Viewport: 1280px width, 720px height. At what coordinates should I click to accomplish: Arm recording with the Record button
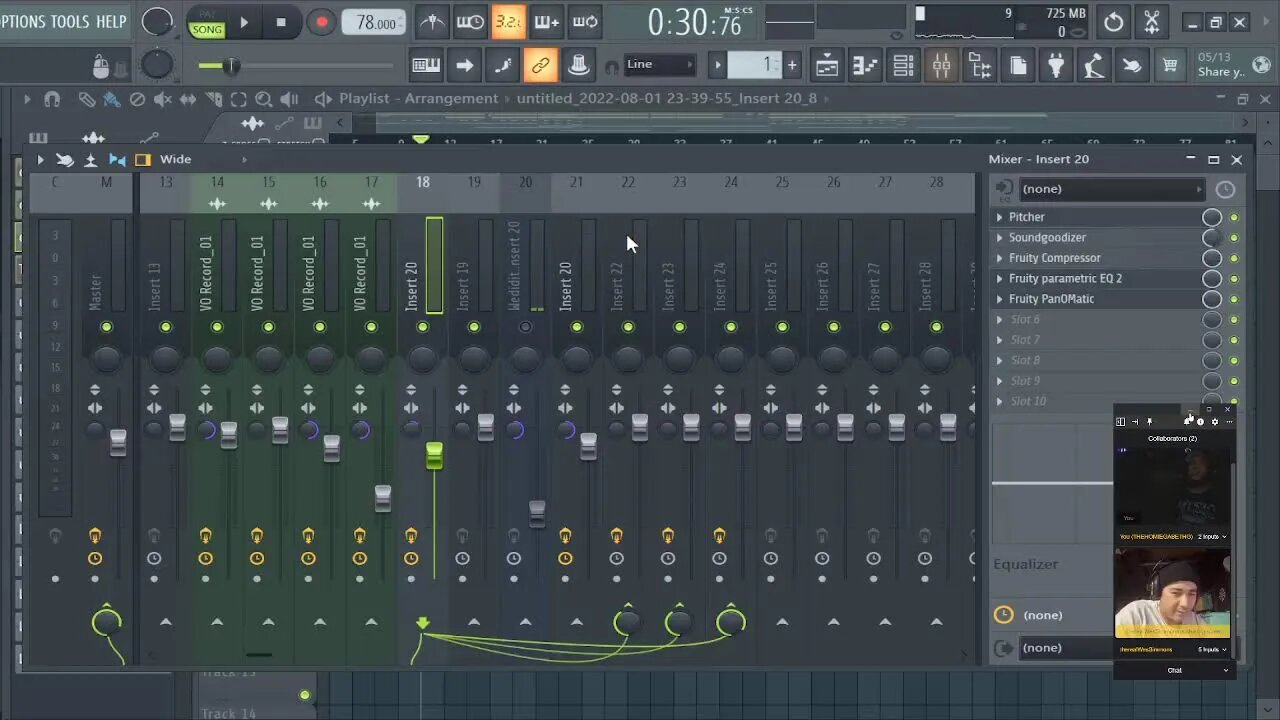click(x=321, y=22)
